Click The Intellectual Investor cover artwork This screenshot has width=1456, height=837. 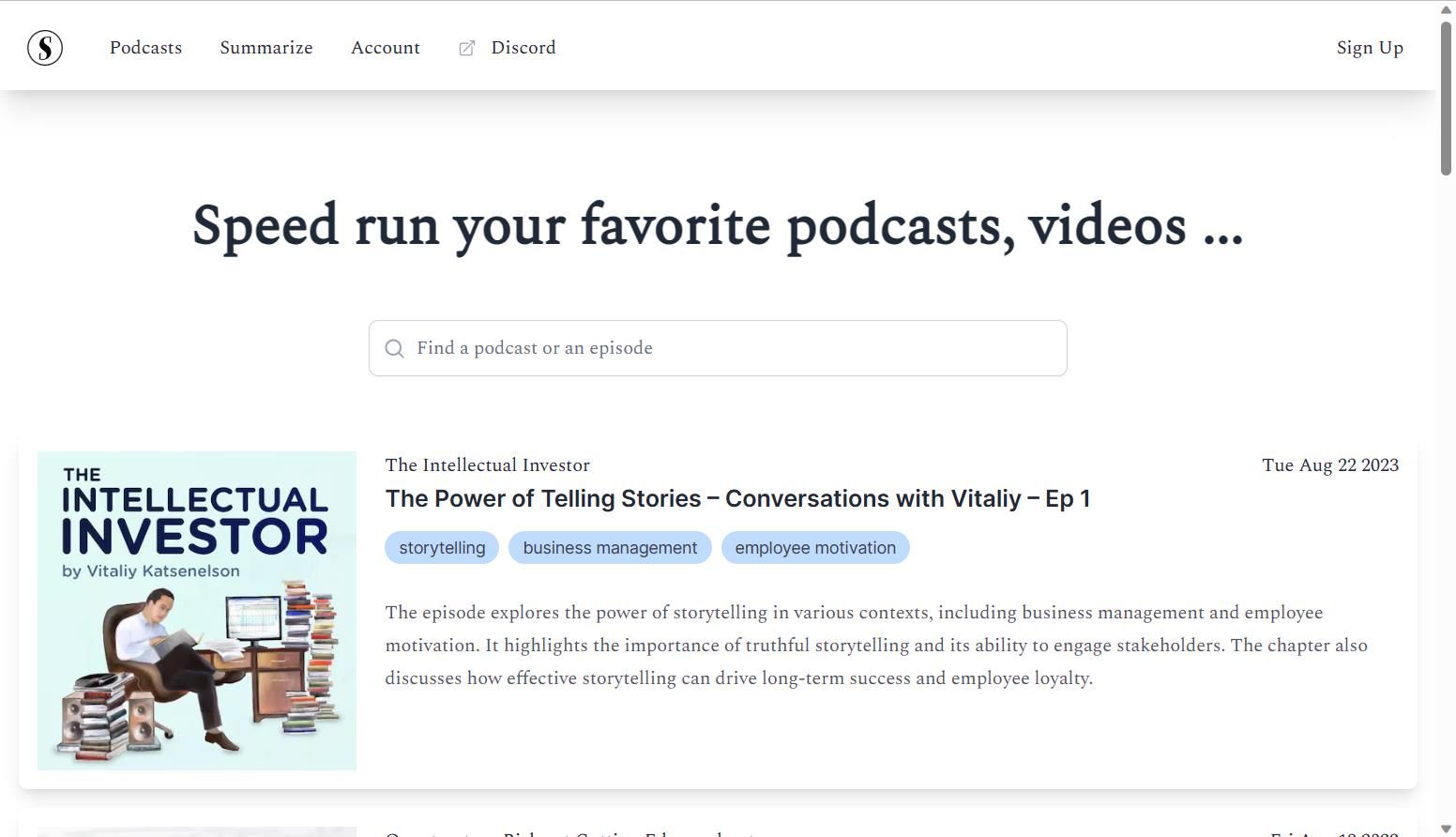click(x=196, y=610)
